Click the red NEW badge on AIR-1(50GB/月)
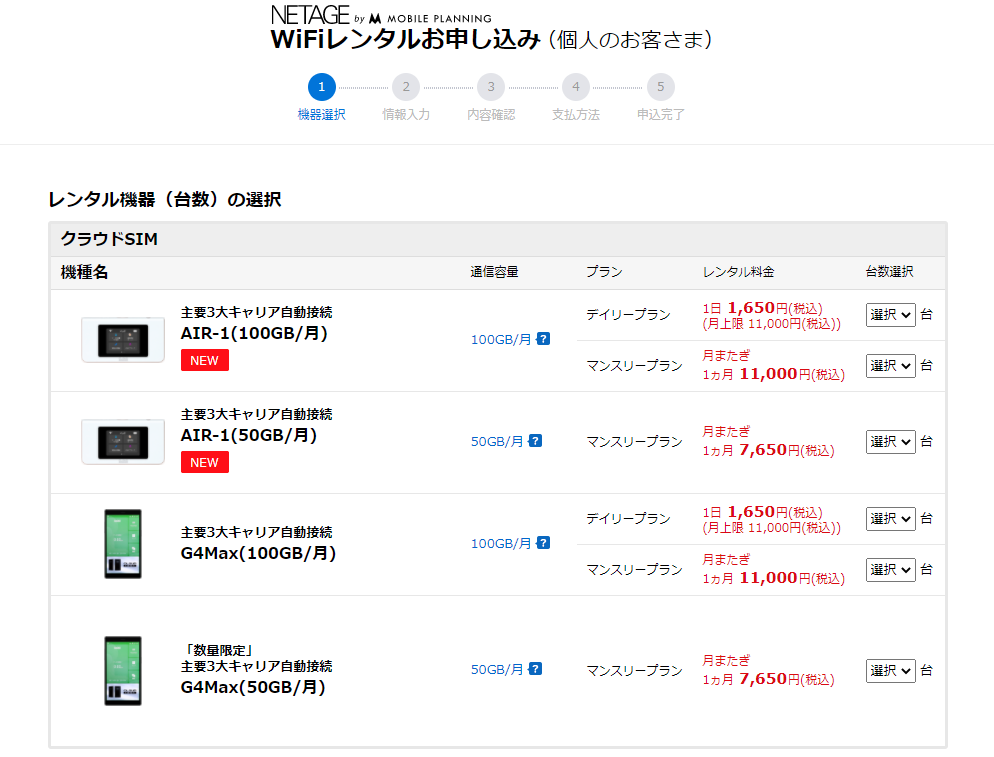Image resolution: width=994 pixels, height=757 pixels. [204, 462]
